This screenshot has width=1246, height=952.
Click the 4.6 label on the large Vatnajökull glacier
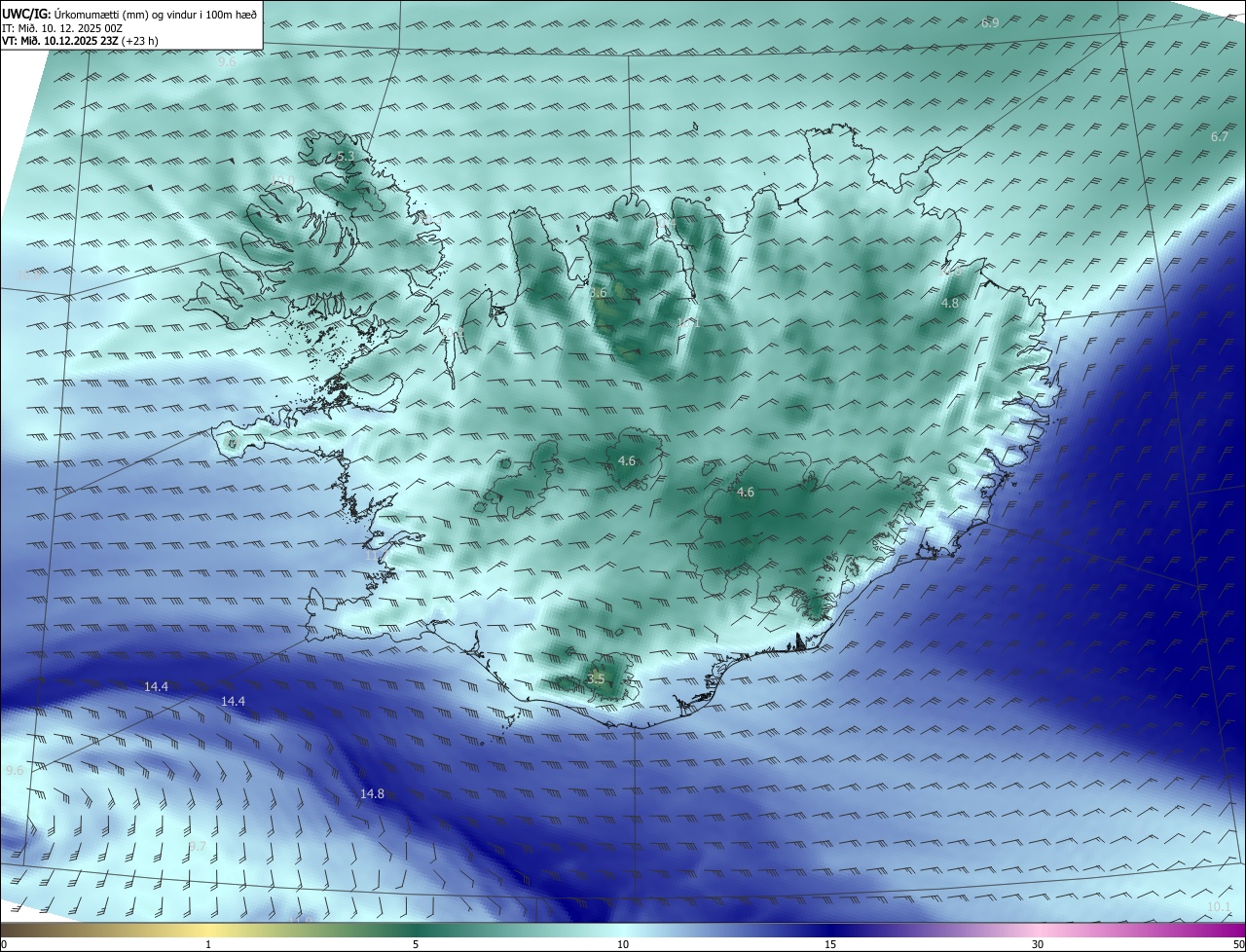tap(745, 493)
